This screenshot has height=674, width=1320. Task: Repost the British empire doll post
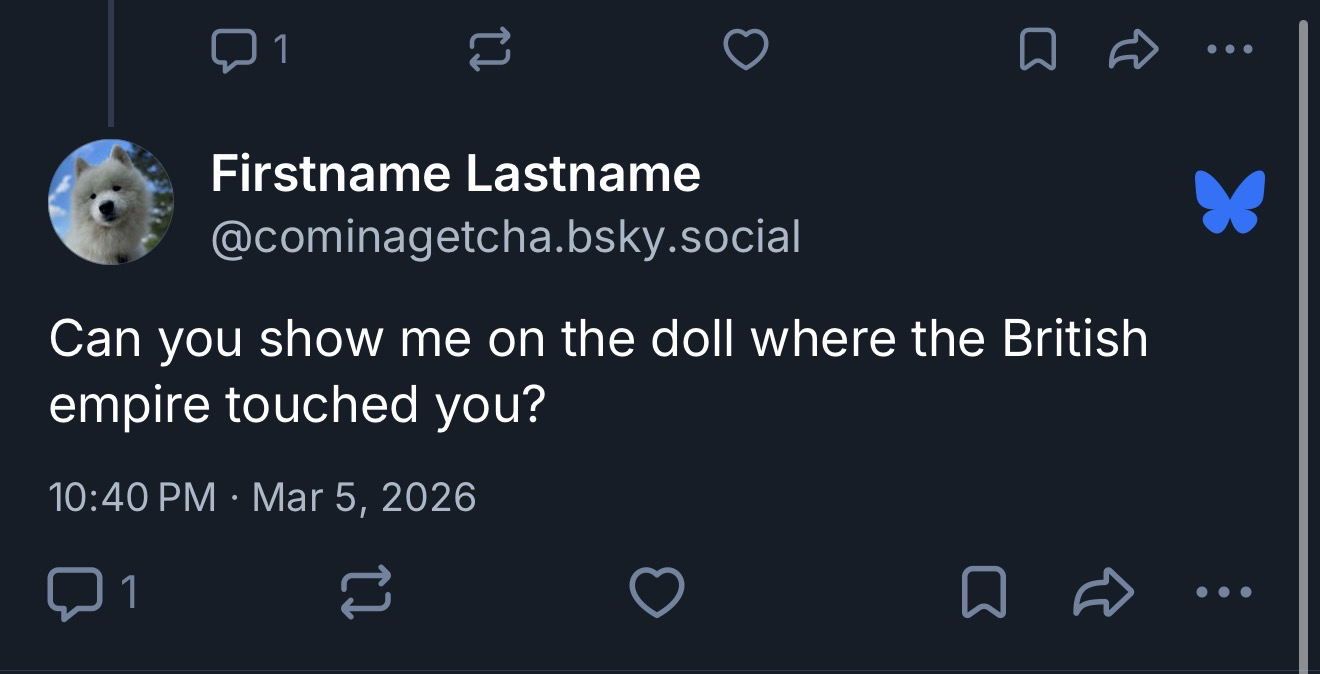click(365, 591)
